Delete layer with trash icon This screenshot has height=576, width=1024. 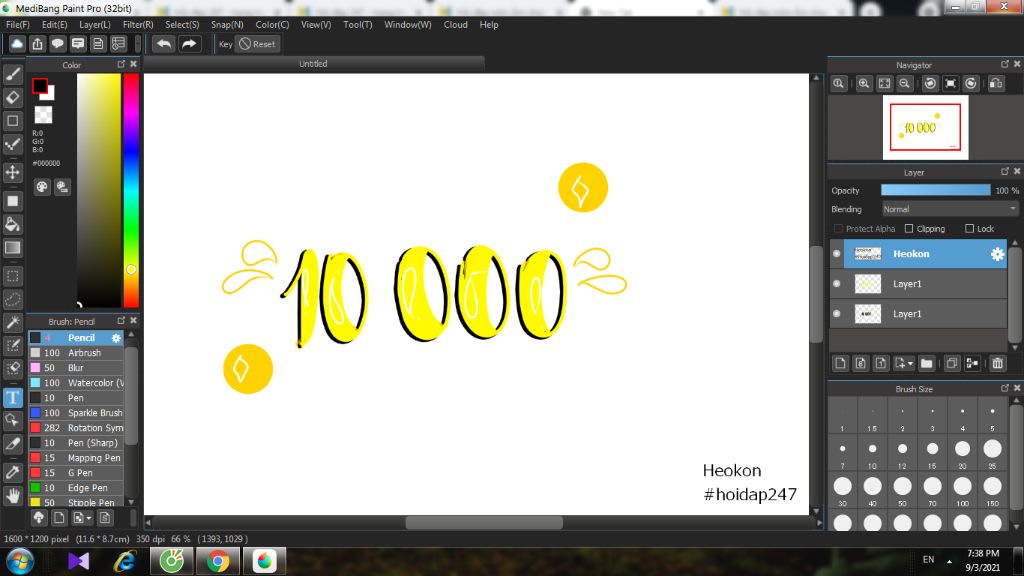coord(997,363)
